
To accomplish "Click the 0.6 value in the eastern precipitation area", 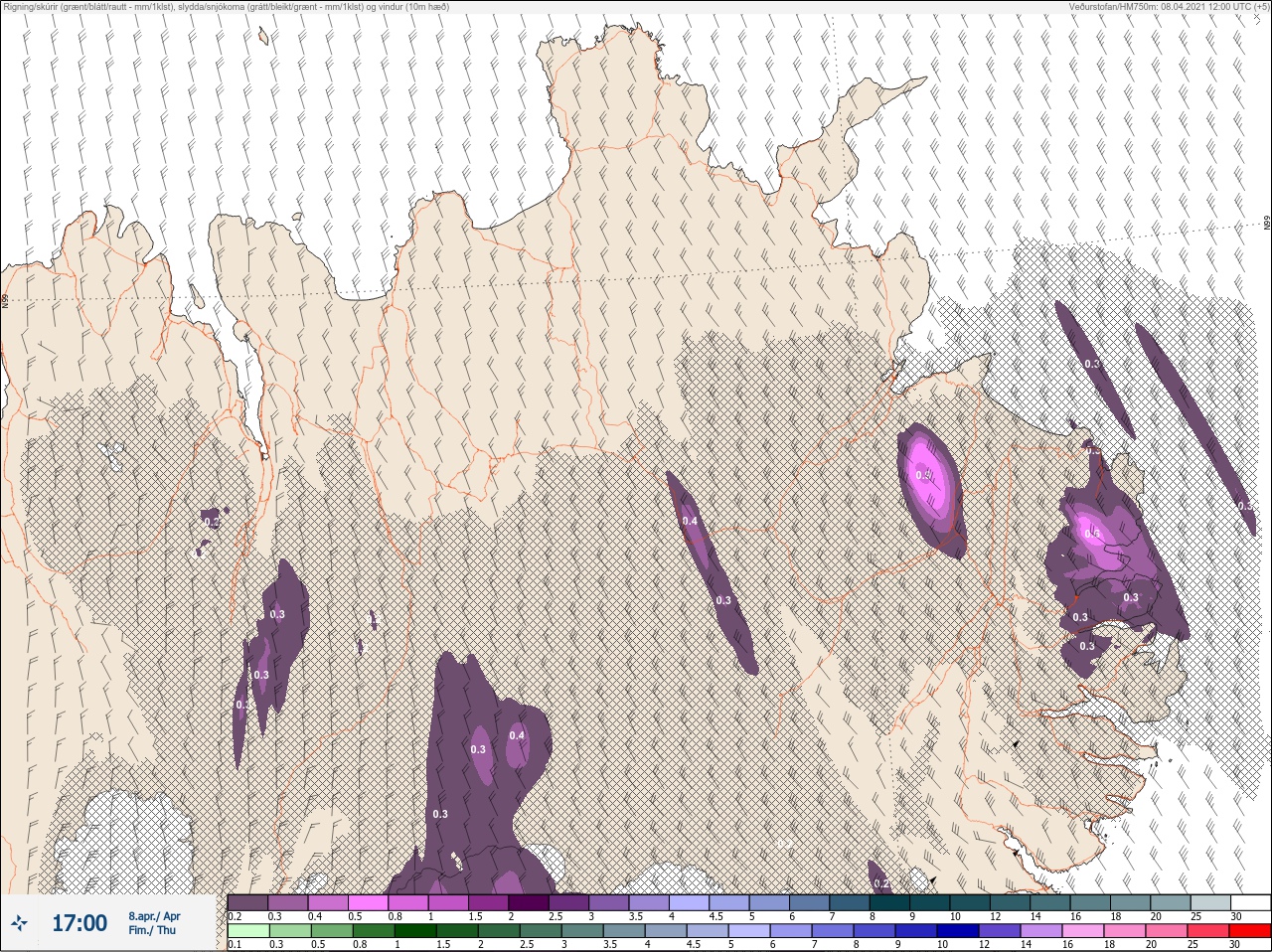I will (1092, 534).
